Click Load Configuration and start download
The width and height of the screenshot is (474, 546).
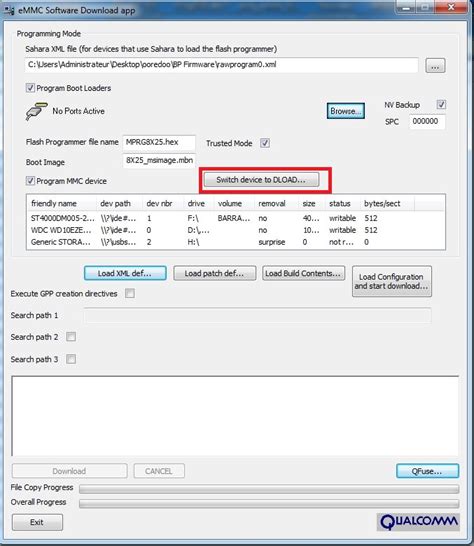coord(392,281)
